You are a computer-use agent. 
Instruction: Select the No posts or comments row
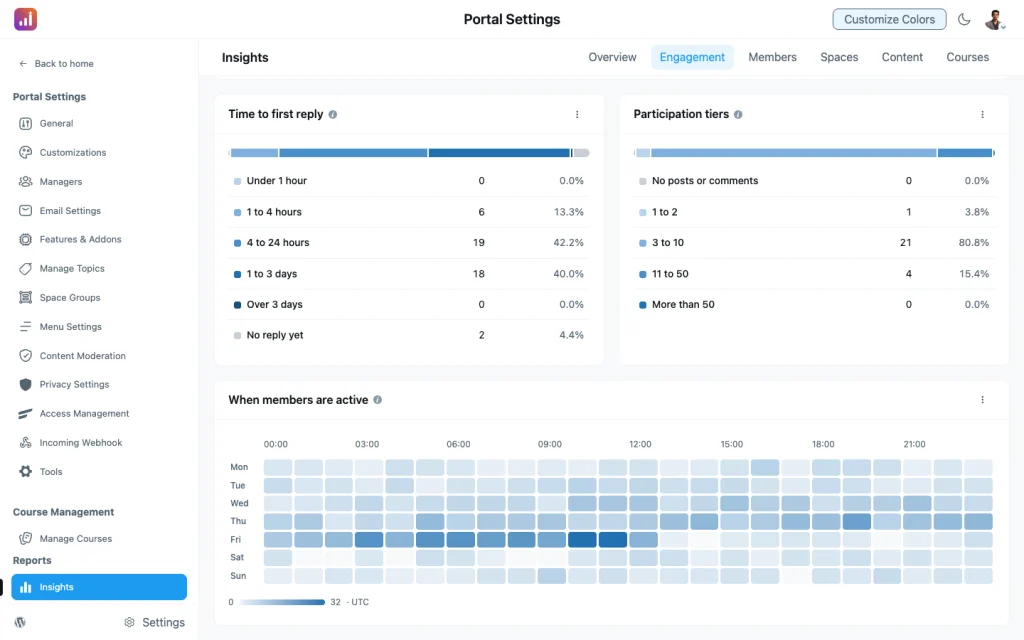[x=814, y=181]
